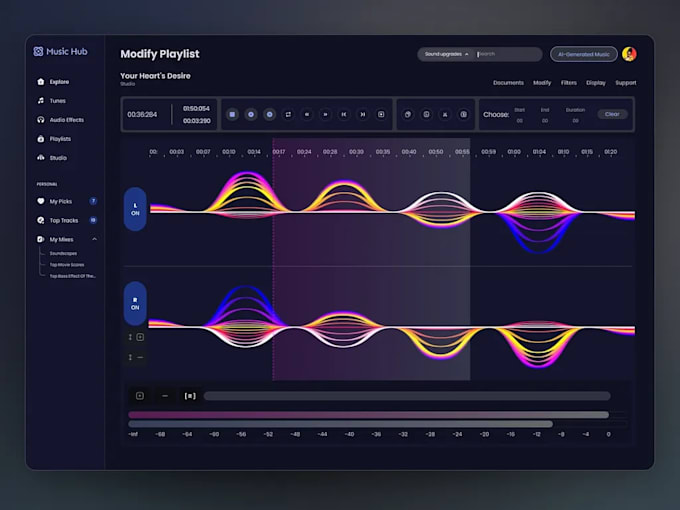680x510 pixels.
Task: Click vertical zoom-in plus icon under R channel
Action: pyautogui.click(x=140, y=337)
